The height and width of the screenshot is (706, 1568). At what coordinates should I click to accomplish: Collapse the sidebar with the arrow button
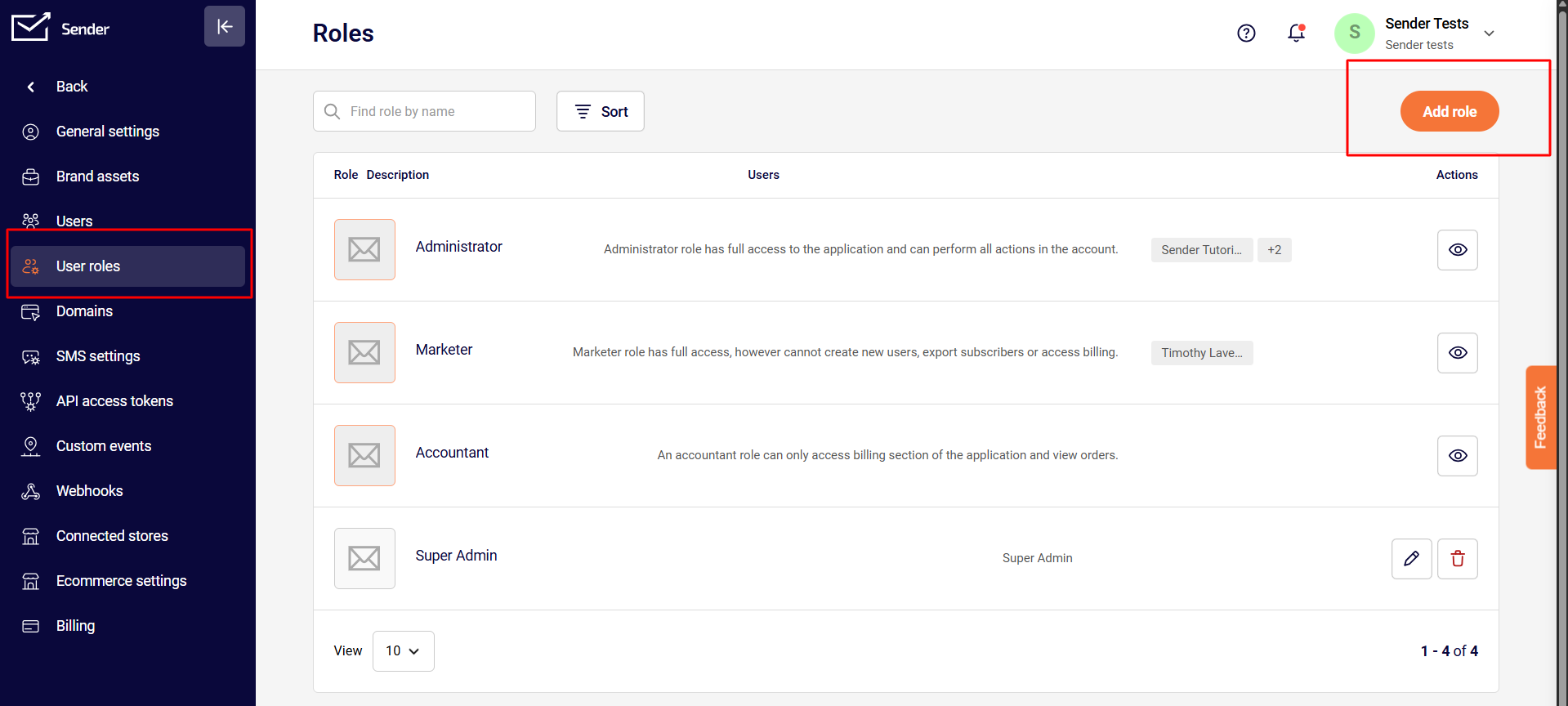pyautogui.click(x=225, y=26)
